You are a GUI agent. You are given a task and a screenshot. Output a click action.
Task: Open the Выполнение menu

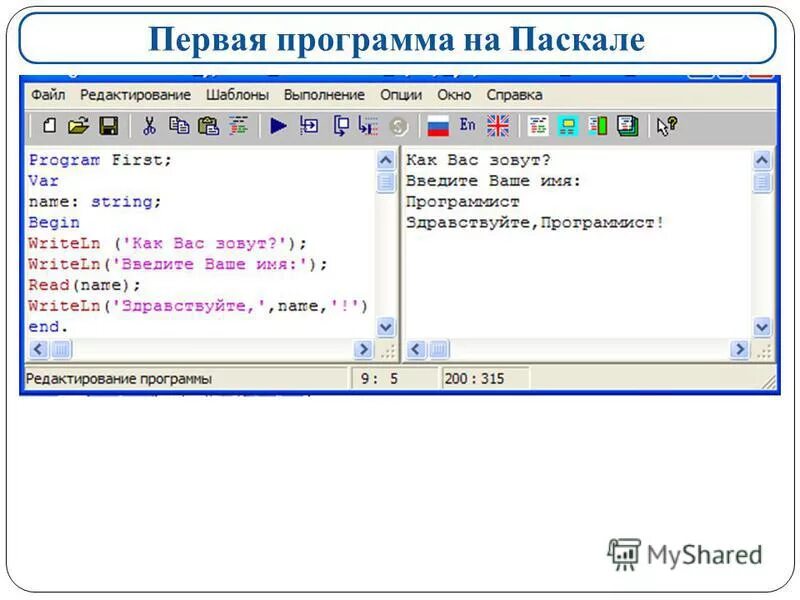coord(324,95)
